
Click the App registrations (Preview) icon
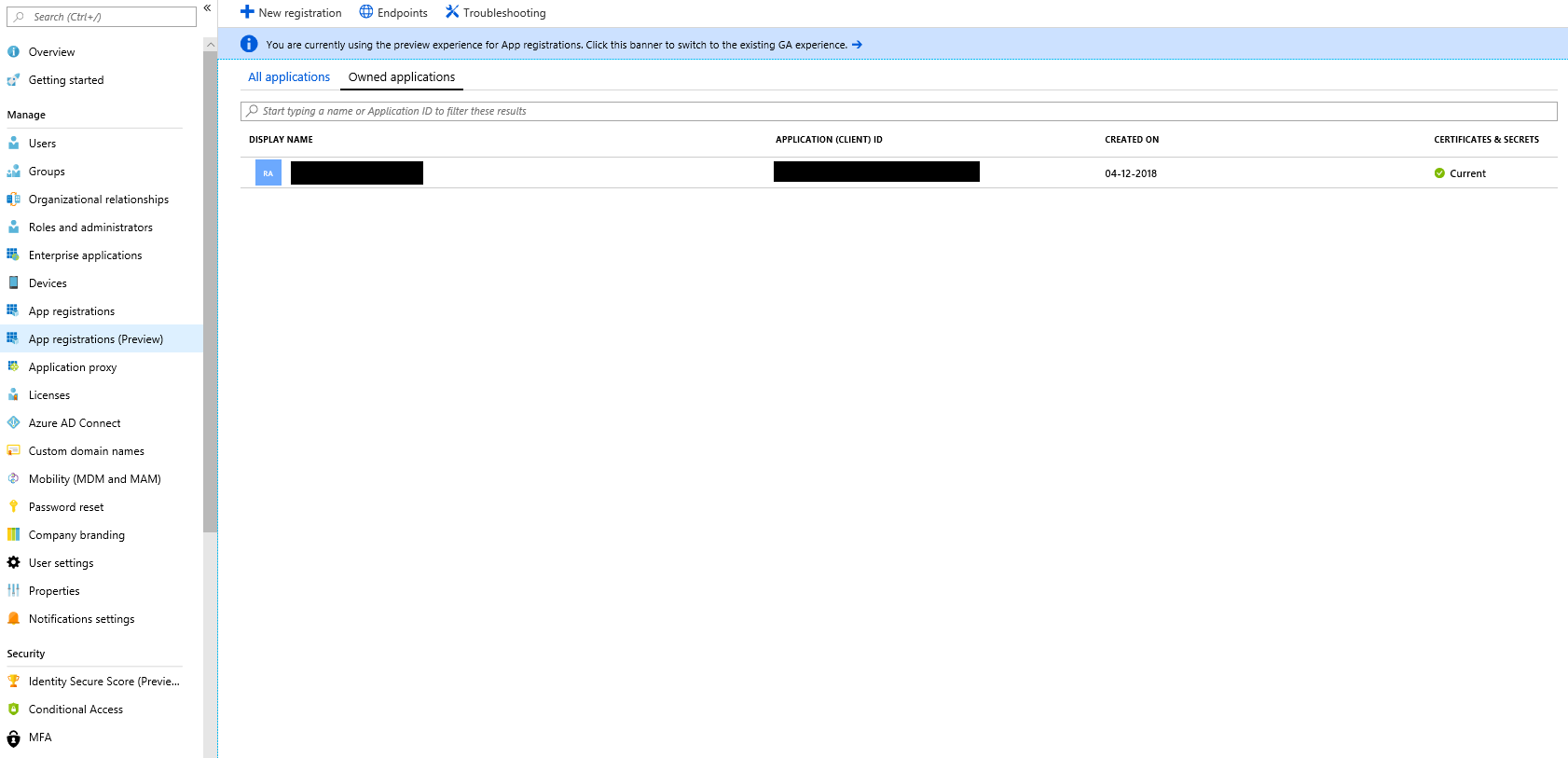pos(13,338)
